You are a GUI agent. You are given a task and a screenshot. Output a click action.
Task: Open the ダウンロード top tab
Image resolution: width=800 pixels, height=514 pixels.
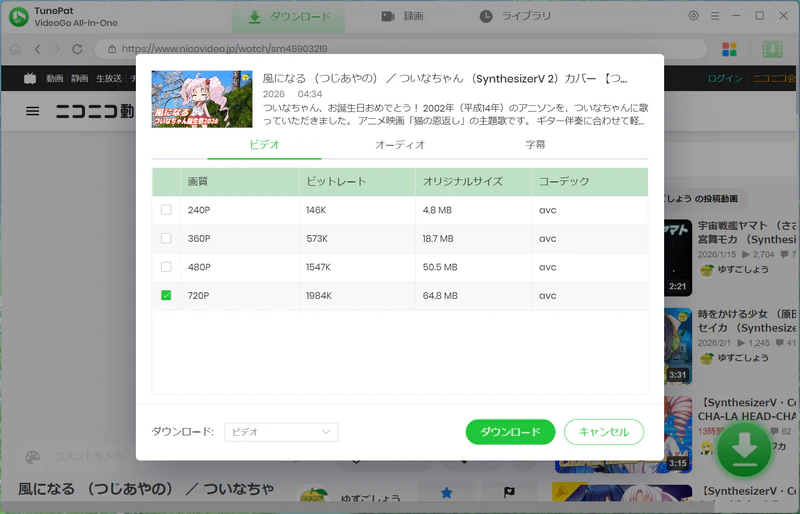[x=288, y=17]
